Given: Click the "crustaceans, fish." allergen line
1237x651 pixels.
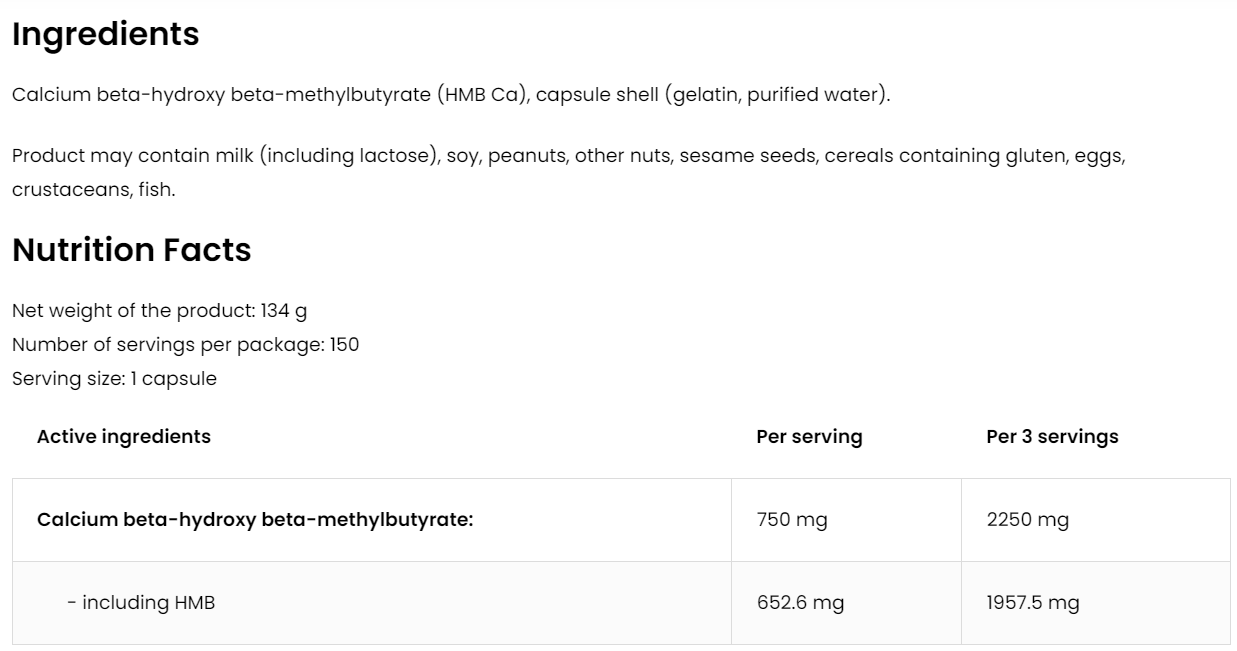Looking at the screenshot, I should 93,189.
